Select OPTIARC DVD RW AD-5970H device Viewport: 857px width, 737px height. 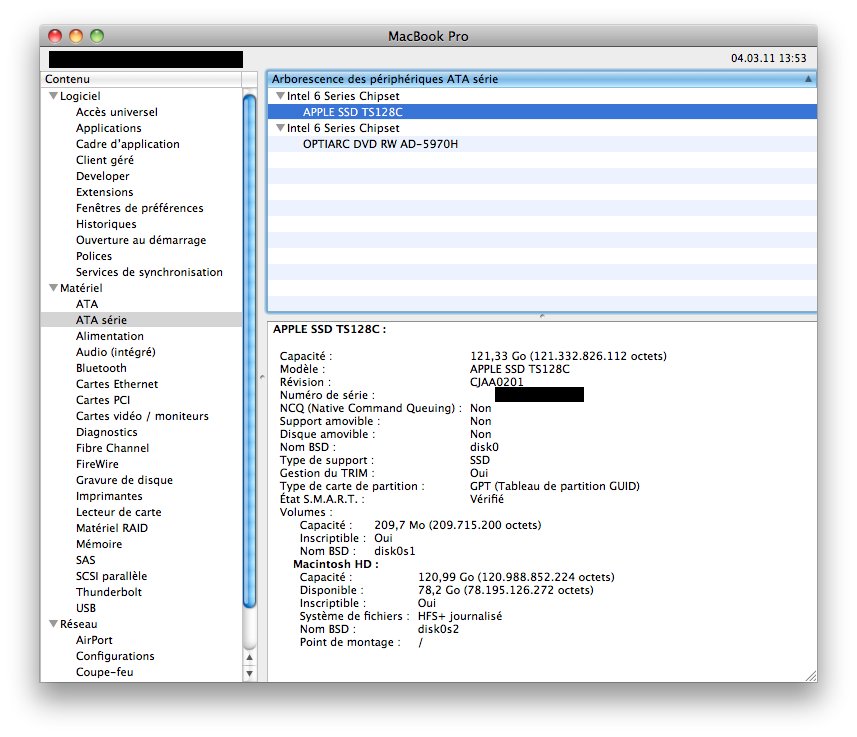coord(380,144)
